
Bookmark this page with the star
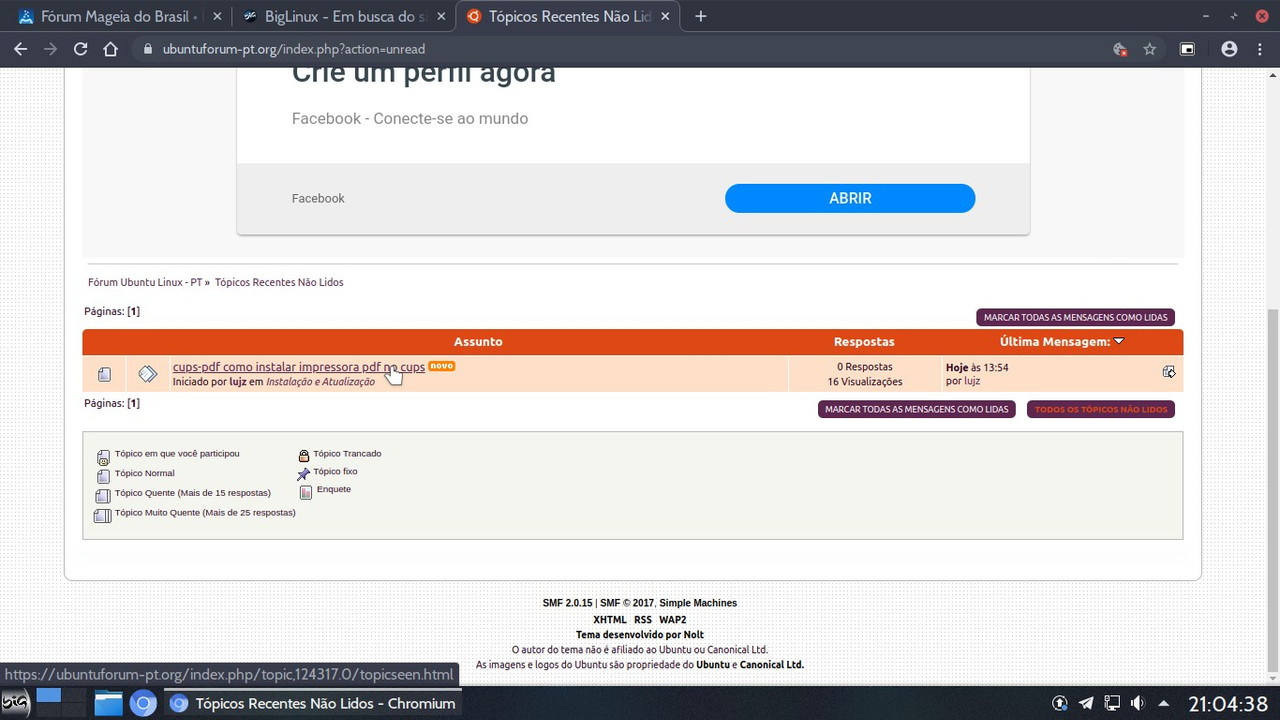[1150, 49]
